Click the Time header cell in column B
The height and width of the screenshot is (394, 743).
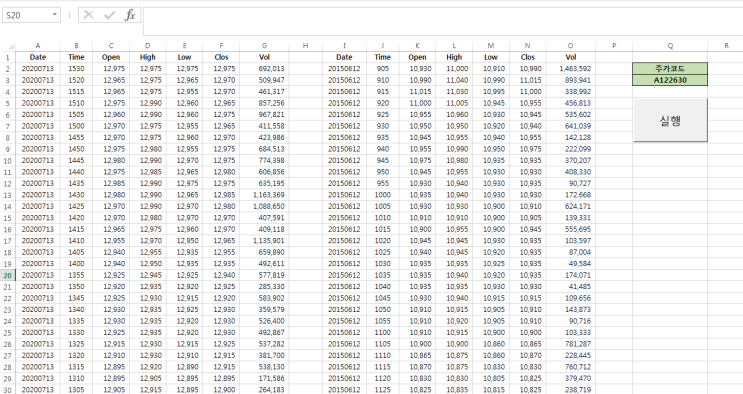pos(76,57)
